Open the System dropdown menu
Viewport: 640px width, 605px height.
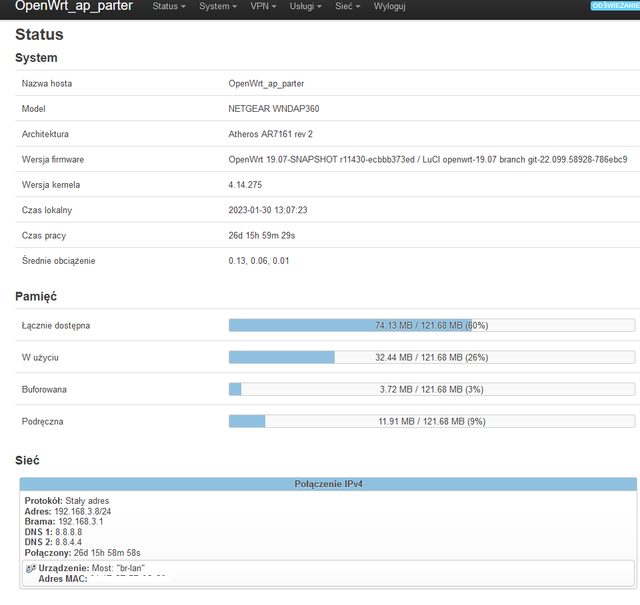click(x=218, y=6)
